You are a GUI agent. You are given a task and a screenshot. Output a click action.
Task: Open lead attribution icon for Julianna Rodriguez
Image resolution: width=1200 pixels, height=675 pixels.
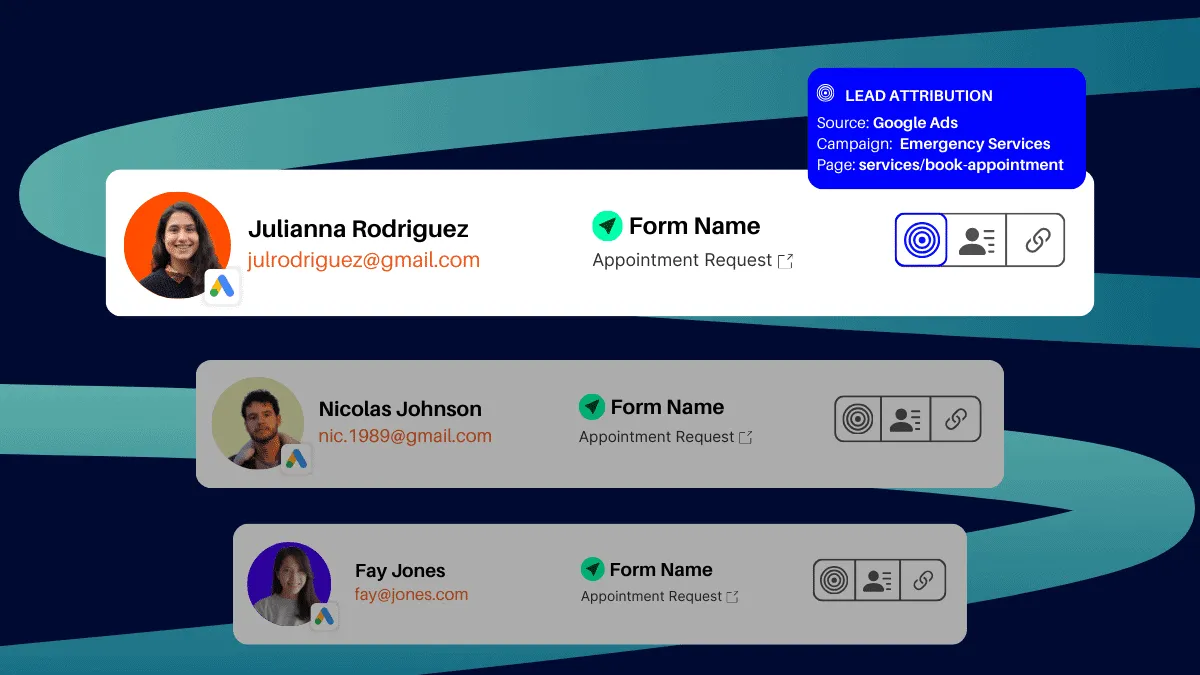point(921,240)
